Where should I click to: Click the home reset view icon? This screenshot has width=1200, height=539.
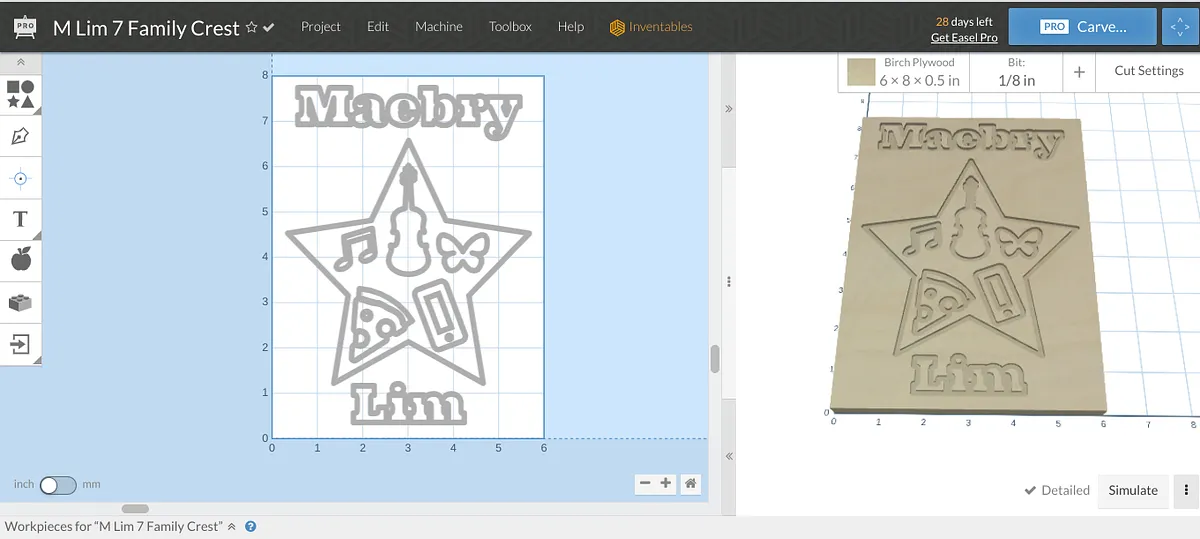pyautogui.click(x=690, y=484)
